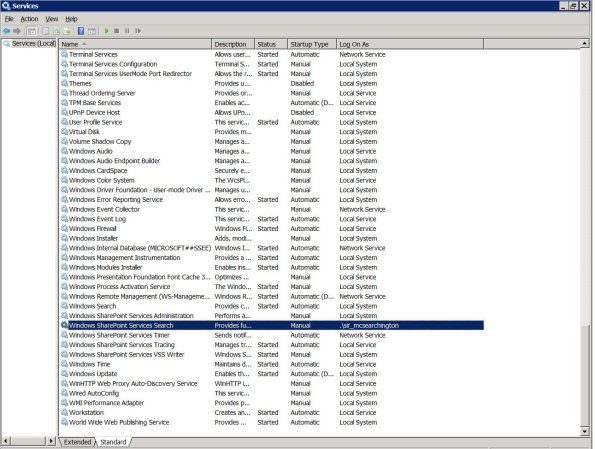Open the Help menu

point(71,19)
